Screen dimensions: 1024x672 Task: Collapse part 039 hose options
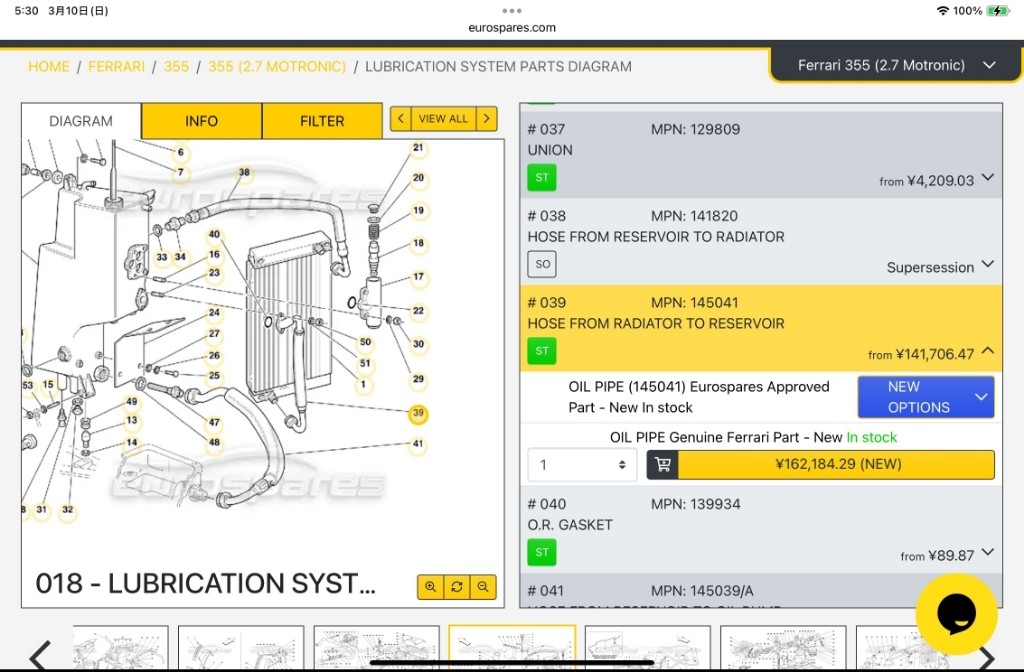point(988,351)
